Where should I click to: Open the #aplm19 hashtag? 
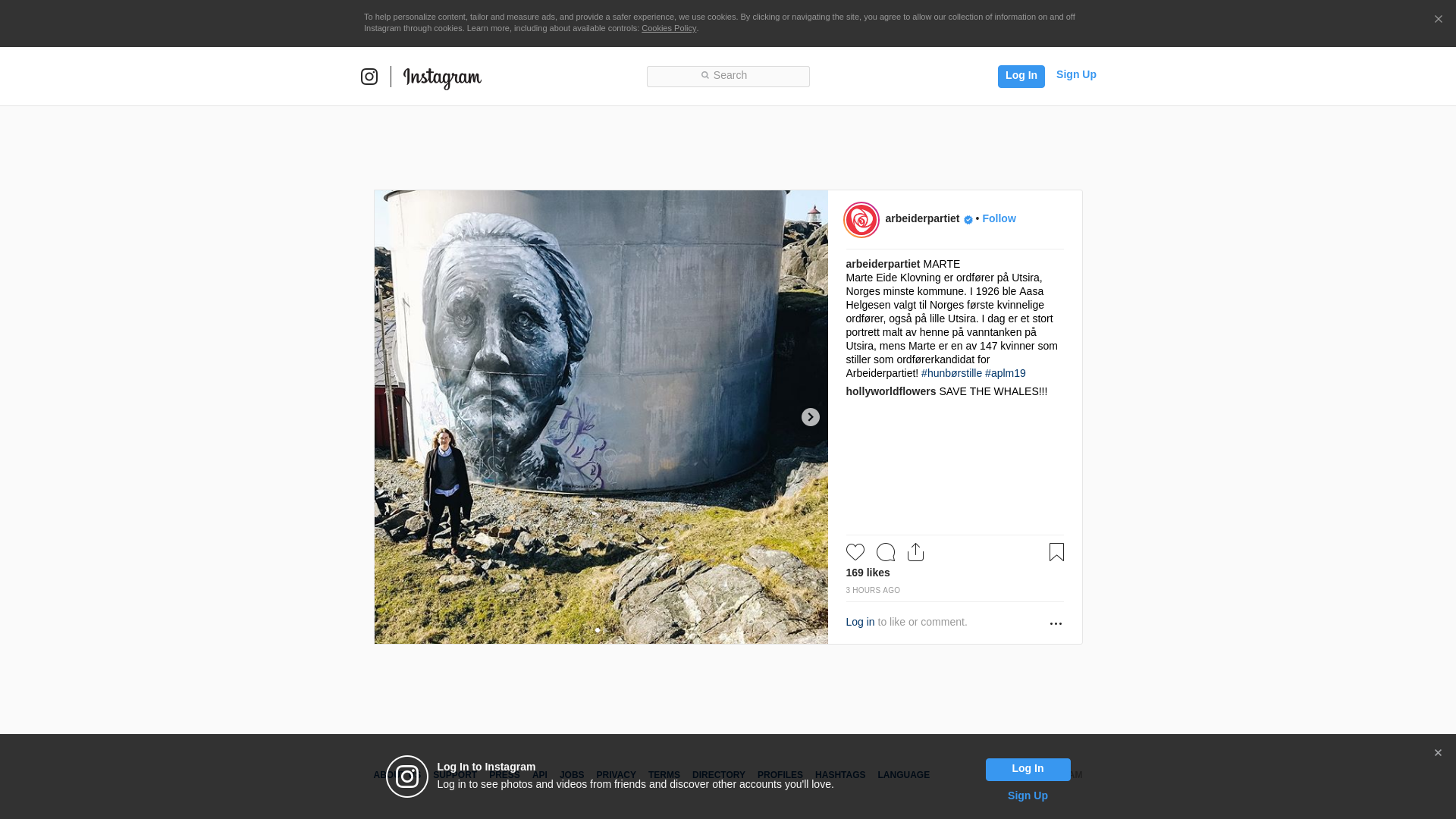1006,373
